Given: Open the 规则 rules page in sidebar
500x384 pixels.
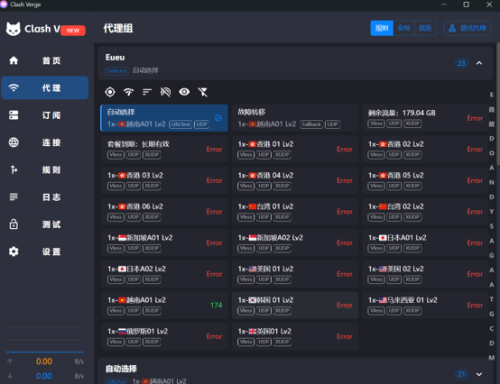Looking at the screenshot, I should [x=45, y=170].
